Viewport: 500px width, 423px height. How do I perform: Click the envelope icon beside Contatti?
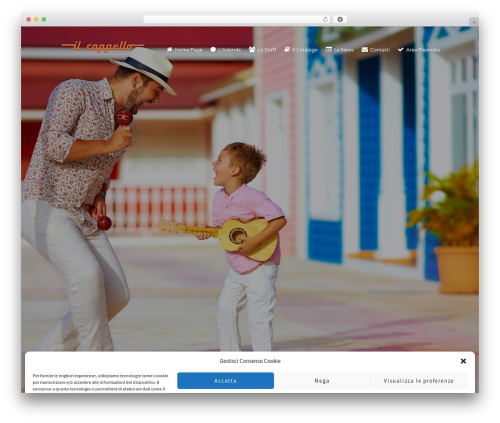tap(365, 50)
